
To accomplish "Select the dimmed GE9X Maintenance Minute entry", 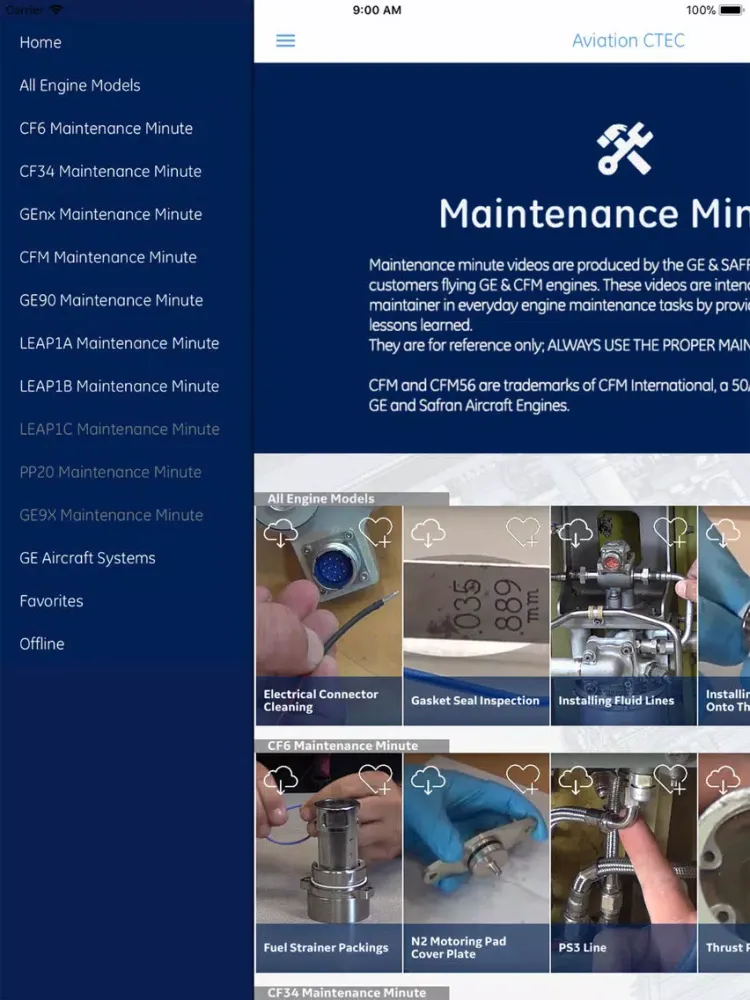I will point(111,515).
